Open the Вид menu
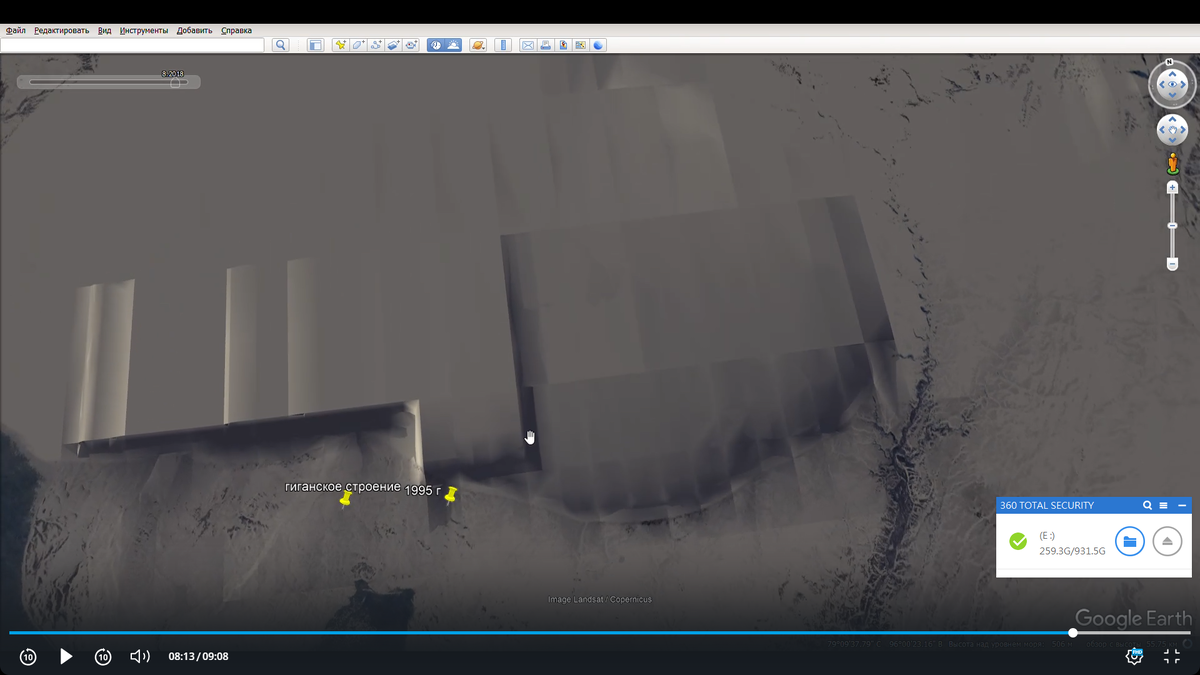1200x675 pixels. [x=104, y=30]
